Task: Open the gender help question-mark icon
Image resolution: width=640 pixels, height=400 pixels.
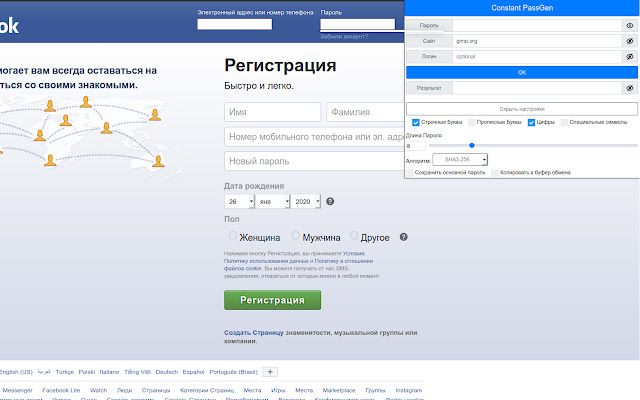Action: pyautogui.click(x=403, y=237)
